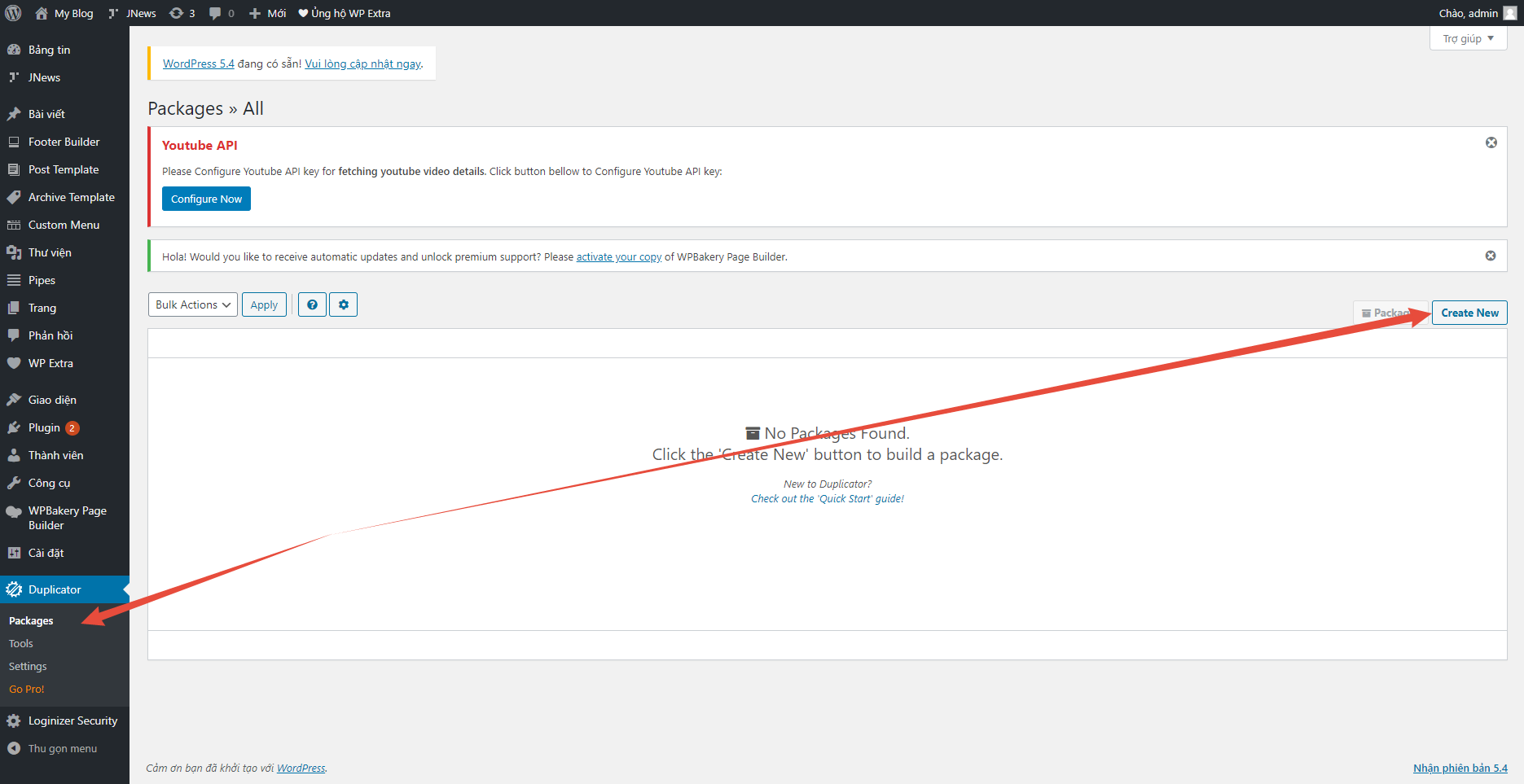Open Loginizer Security in sidebar

[72, 720]
